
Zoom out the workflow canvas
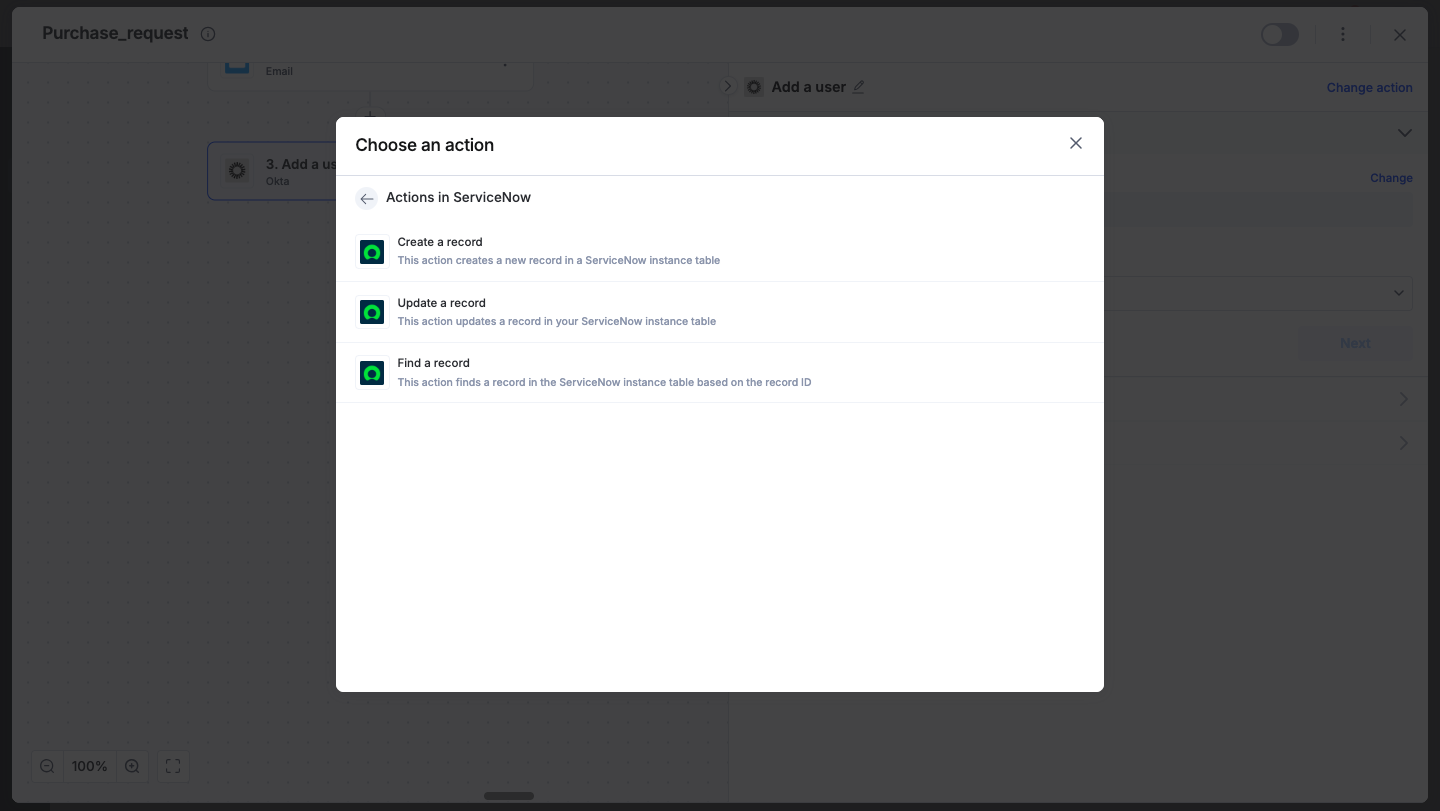click(47, 766)
